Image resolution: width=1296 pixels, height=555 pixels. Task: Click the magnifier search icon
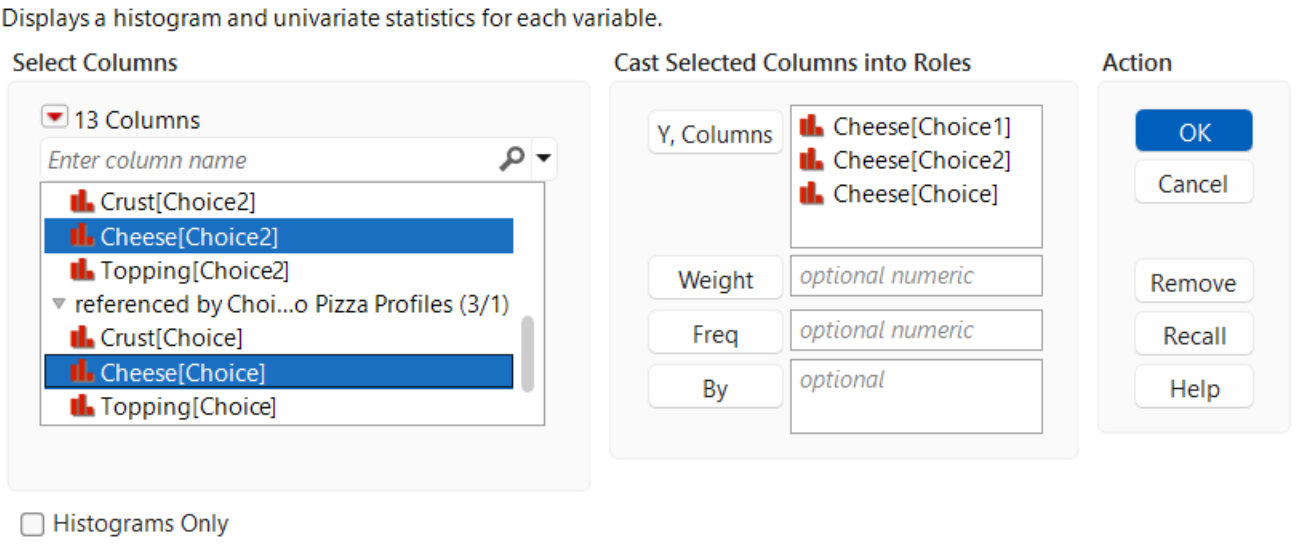coord(511,159)
